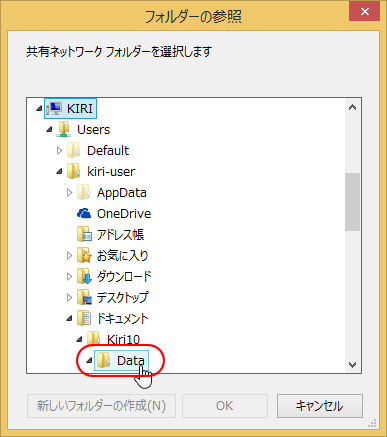The width and height of the screenshot is (387, 437).
Task: Select the AppData folder label
Action: click(x=122, y=192)
